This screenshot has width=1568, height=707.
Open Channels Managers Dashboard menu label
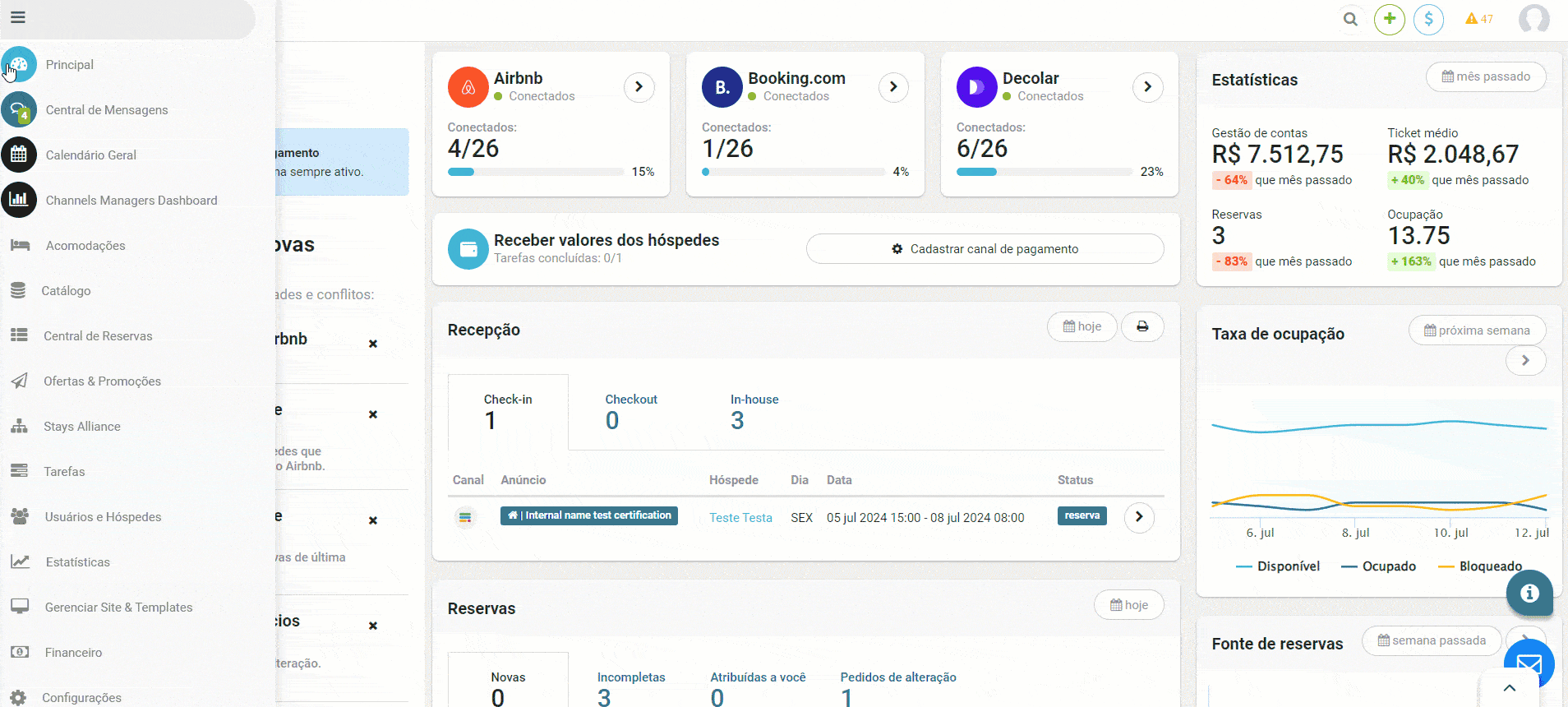[x=131, y=200]
